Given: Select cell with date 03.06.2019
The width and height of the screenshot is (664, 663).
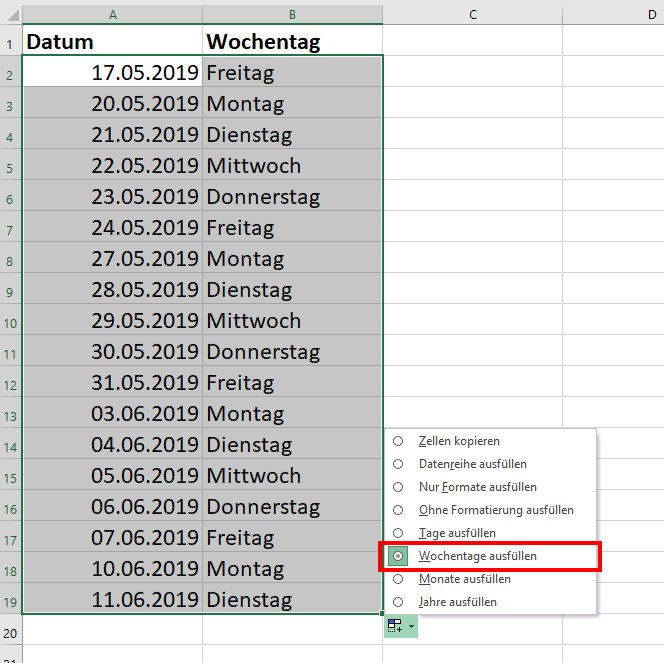Looking at the screenshot, I should (x=113, y=412).
